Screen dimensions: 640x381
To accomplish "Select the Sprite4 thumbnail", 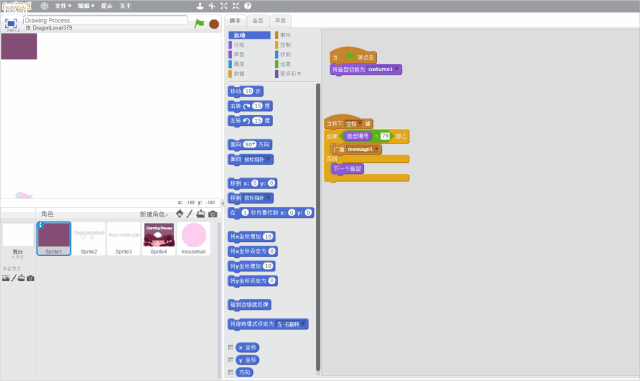I will [159, 238].
